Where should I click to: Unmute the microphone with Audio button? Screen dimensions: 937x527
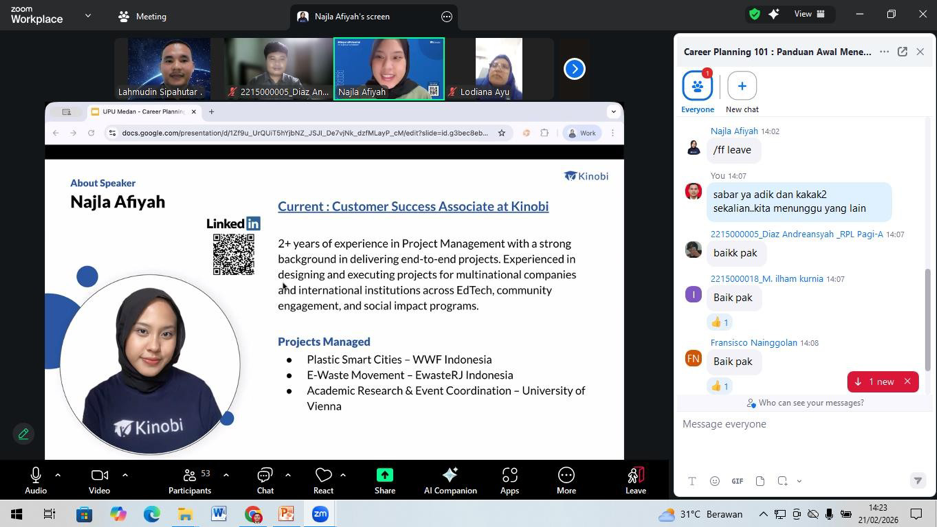(36, 479)
